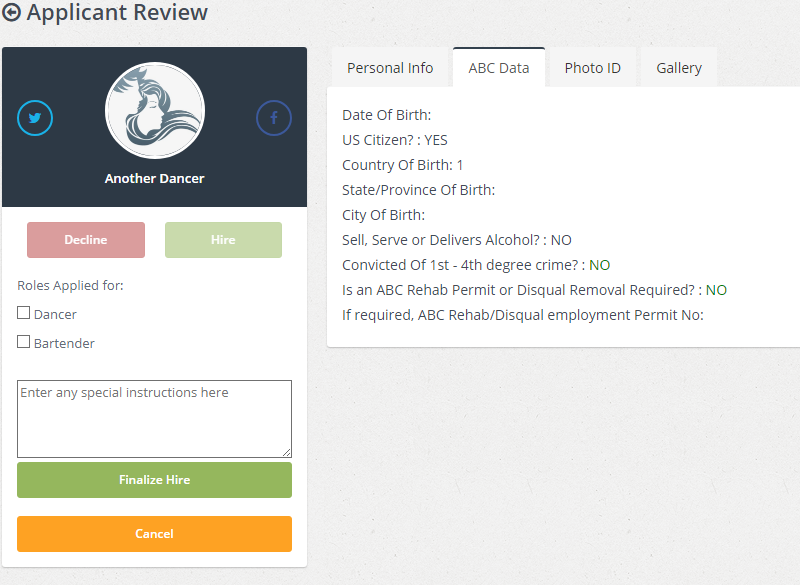The height and width of the screenshot is (585, 800).
Task: Click the text area resize handle
Action: 287,453
